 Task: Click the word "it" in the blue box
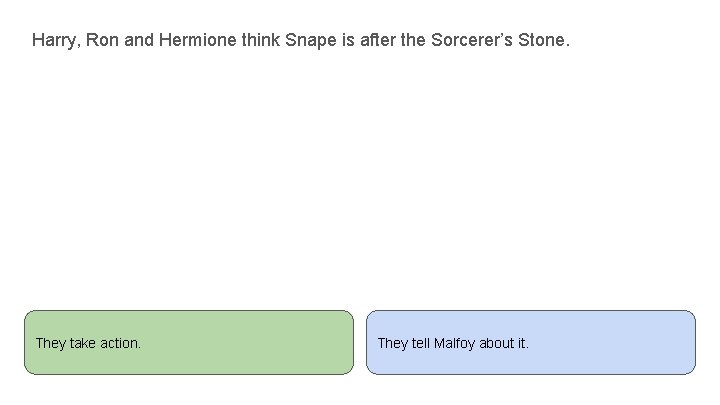522,343
